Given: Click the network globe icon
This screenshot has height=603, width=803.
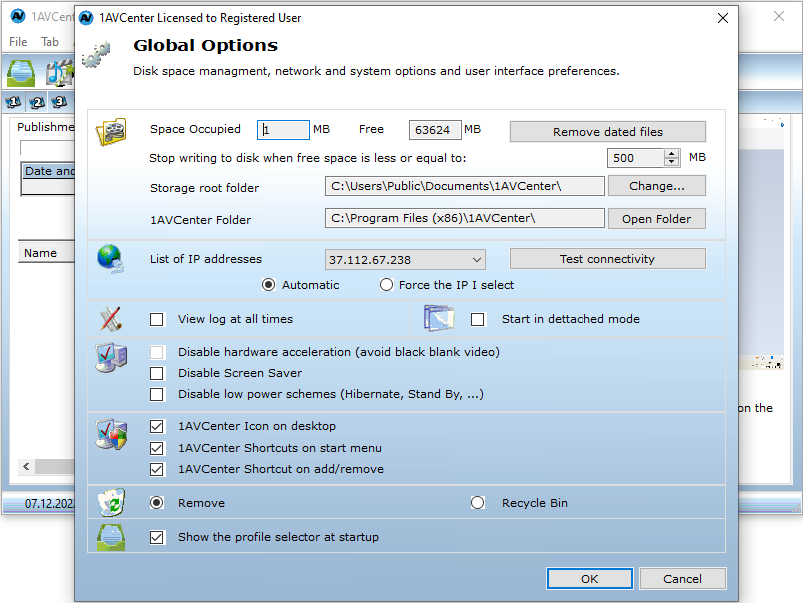Looking at the screenshot, I should coord(110,259).
